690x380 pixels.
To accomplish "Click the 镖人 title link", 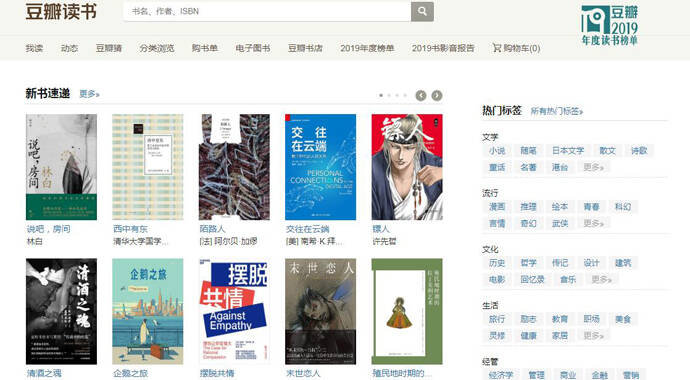I will click(381, 229).
